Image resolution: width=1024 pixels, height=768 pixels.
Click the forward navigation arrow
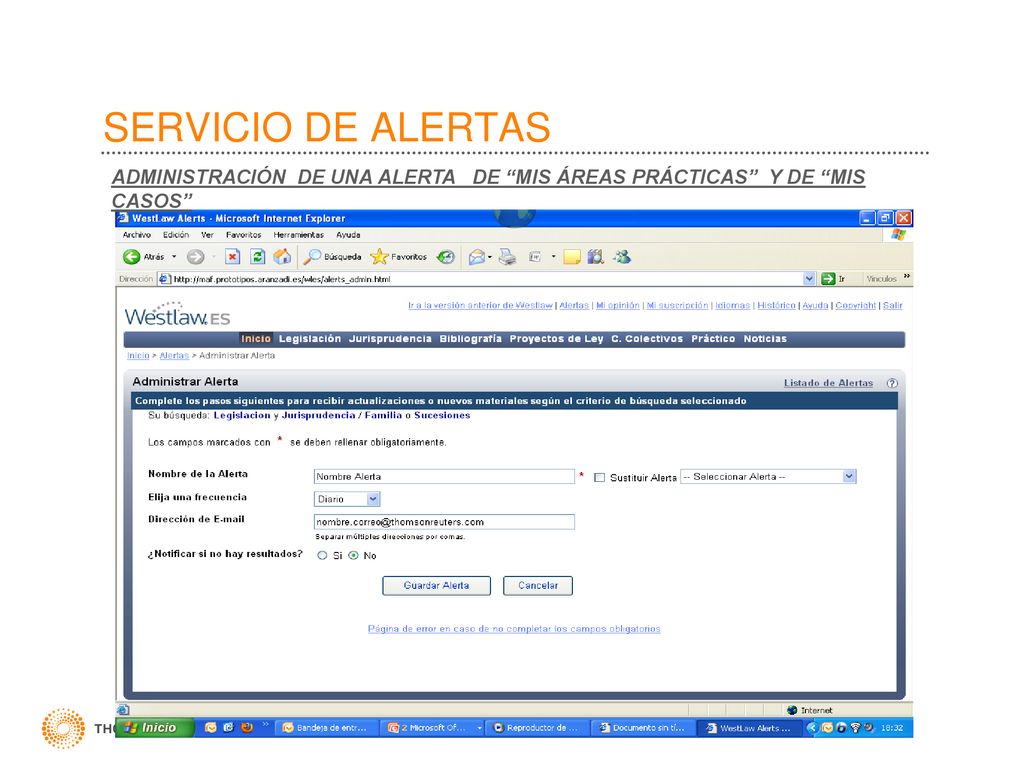195,257
